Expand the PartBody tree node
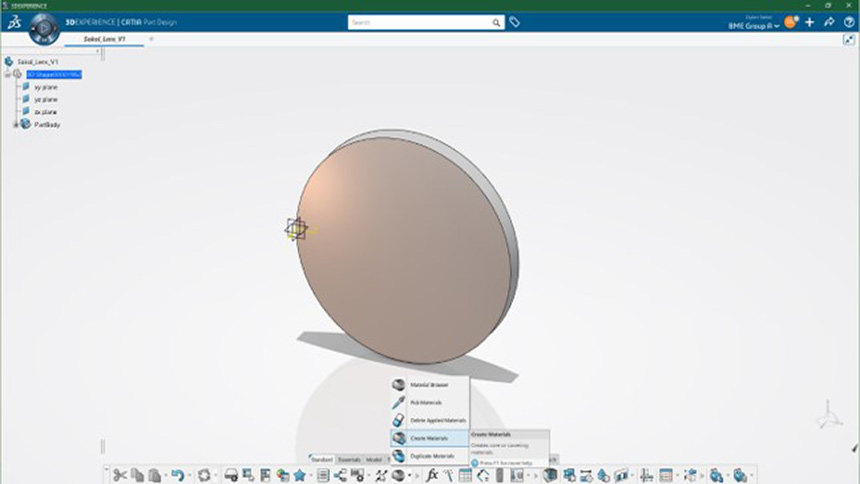Viewport: 860px width, 484px height. (x=15, y=124)
